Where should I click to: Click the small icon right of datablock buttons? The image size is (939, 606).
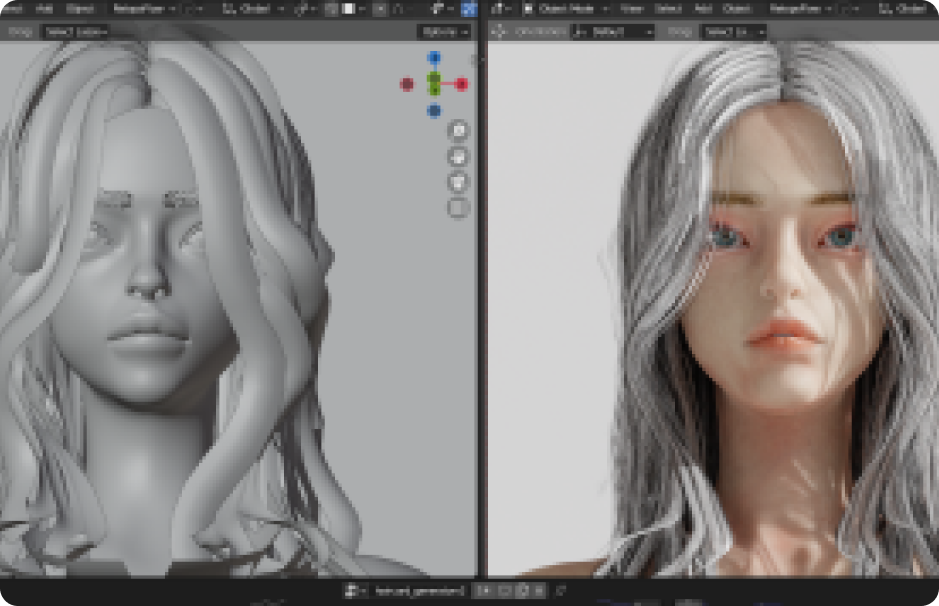pyautogui.click(x=561, y=591)
